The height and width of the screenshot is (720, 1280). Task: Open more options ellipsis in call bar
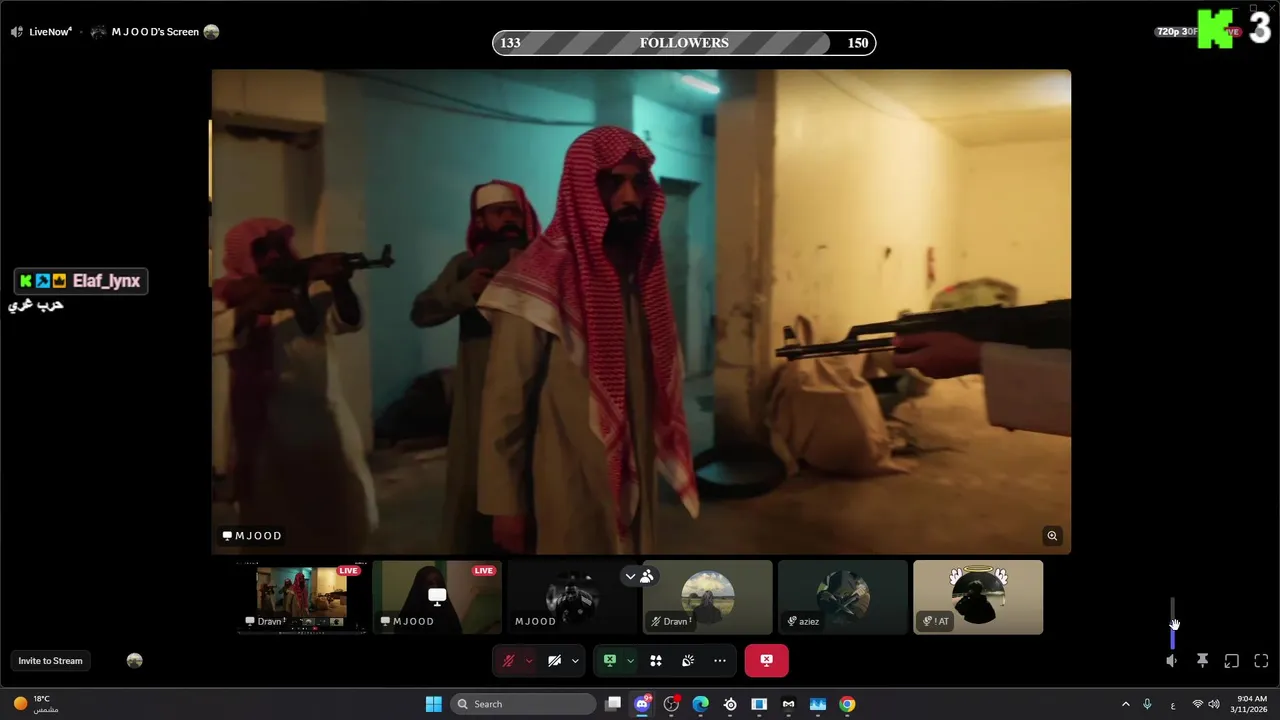[x=720, y=661]
